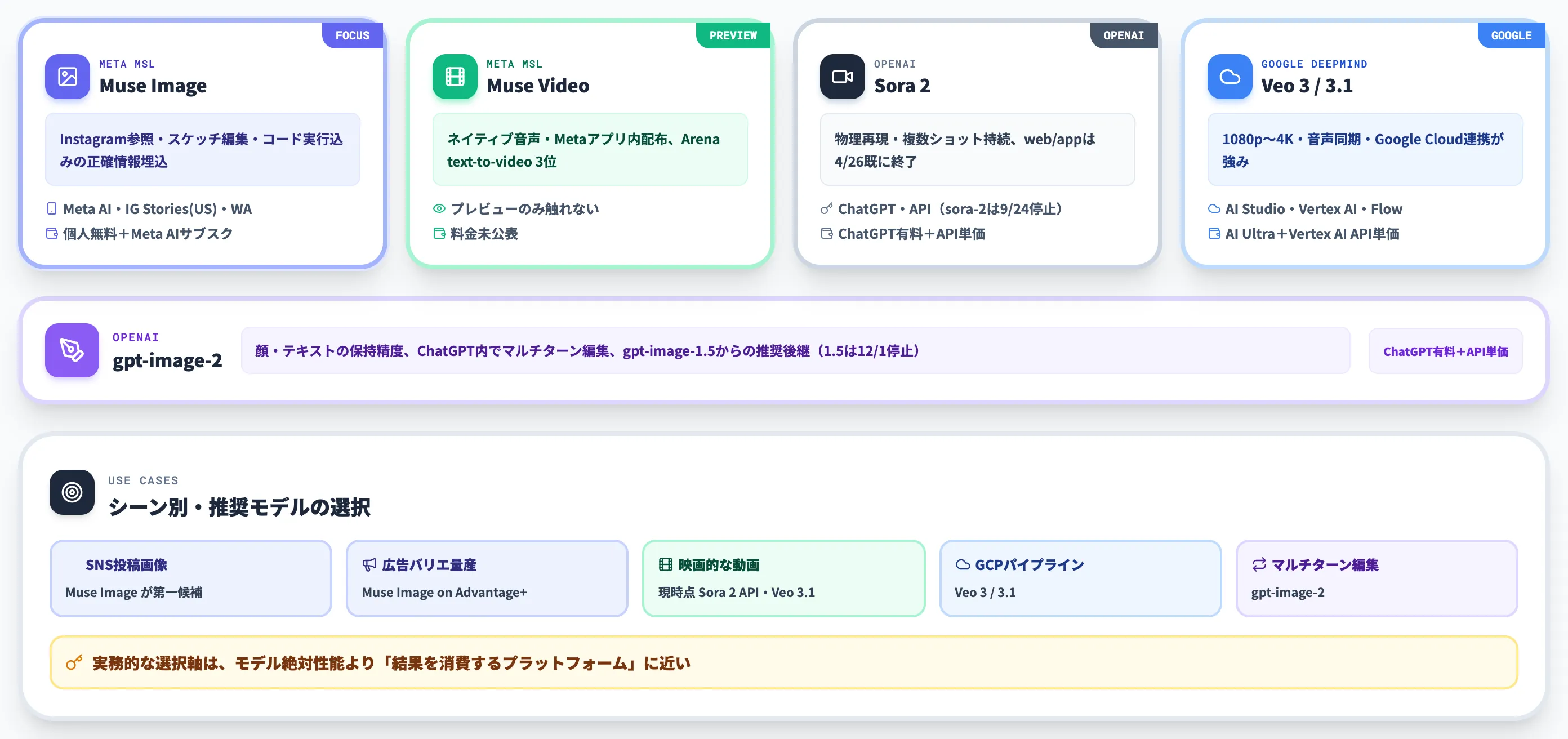The height and width of the screenshot is (739, 1568).
Task: Click phone icon beside Meta AI・IG Stories
Action: pyautogui.click(x=52, y=209)
